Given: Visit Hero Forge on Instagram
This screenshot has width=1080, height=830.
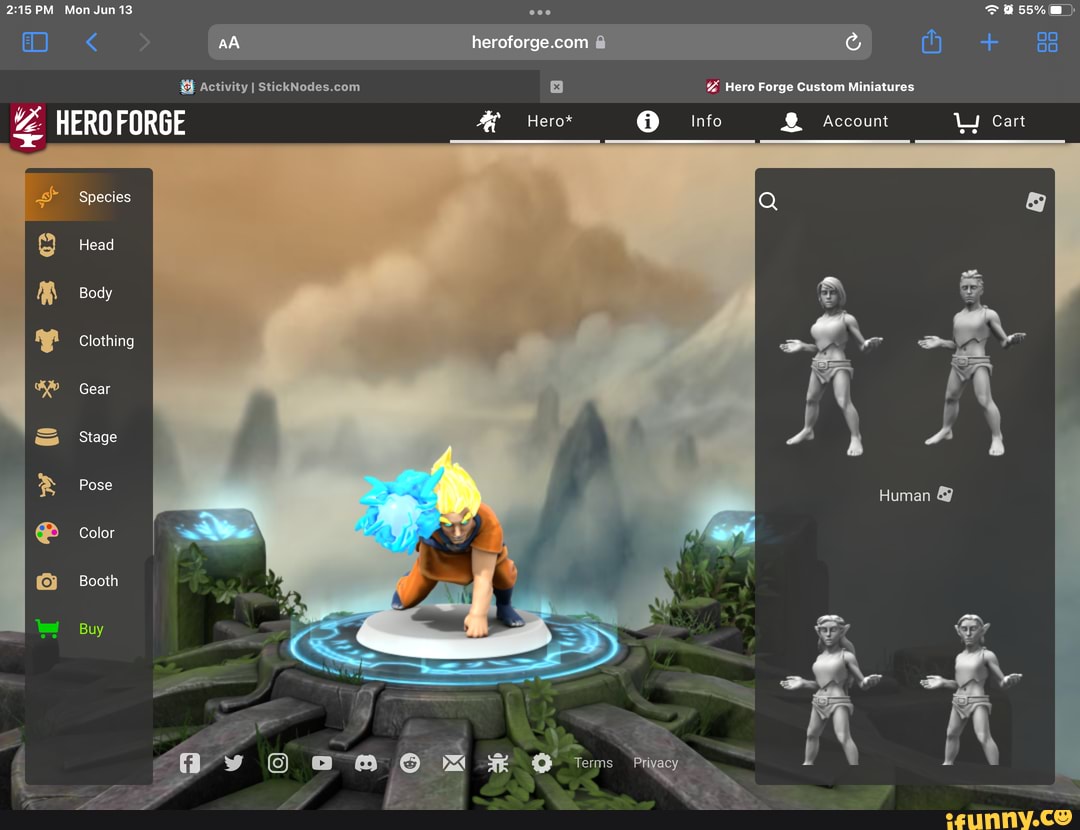Looking at the screenshot, I should tap(278, 762).
